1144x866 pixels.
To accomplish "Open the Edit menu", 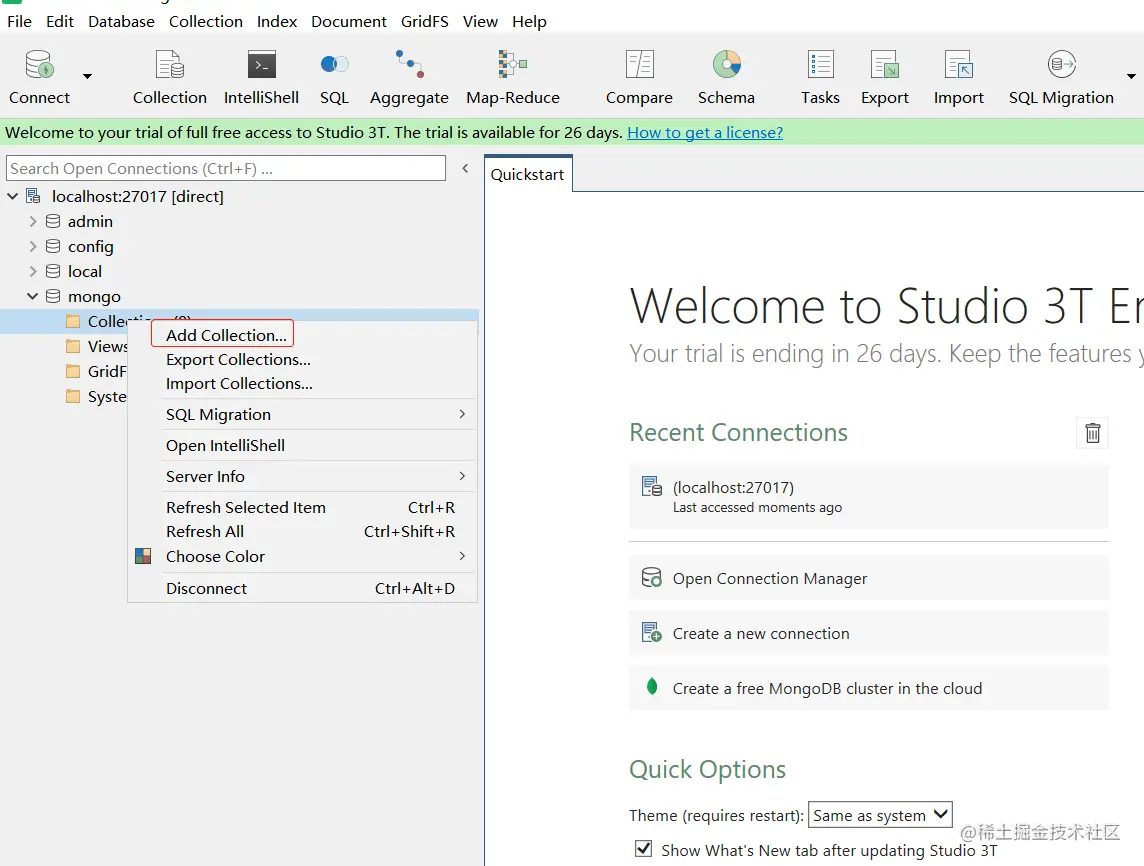I will point(60,22).
